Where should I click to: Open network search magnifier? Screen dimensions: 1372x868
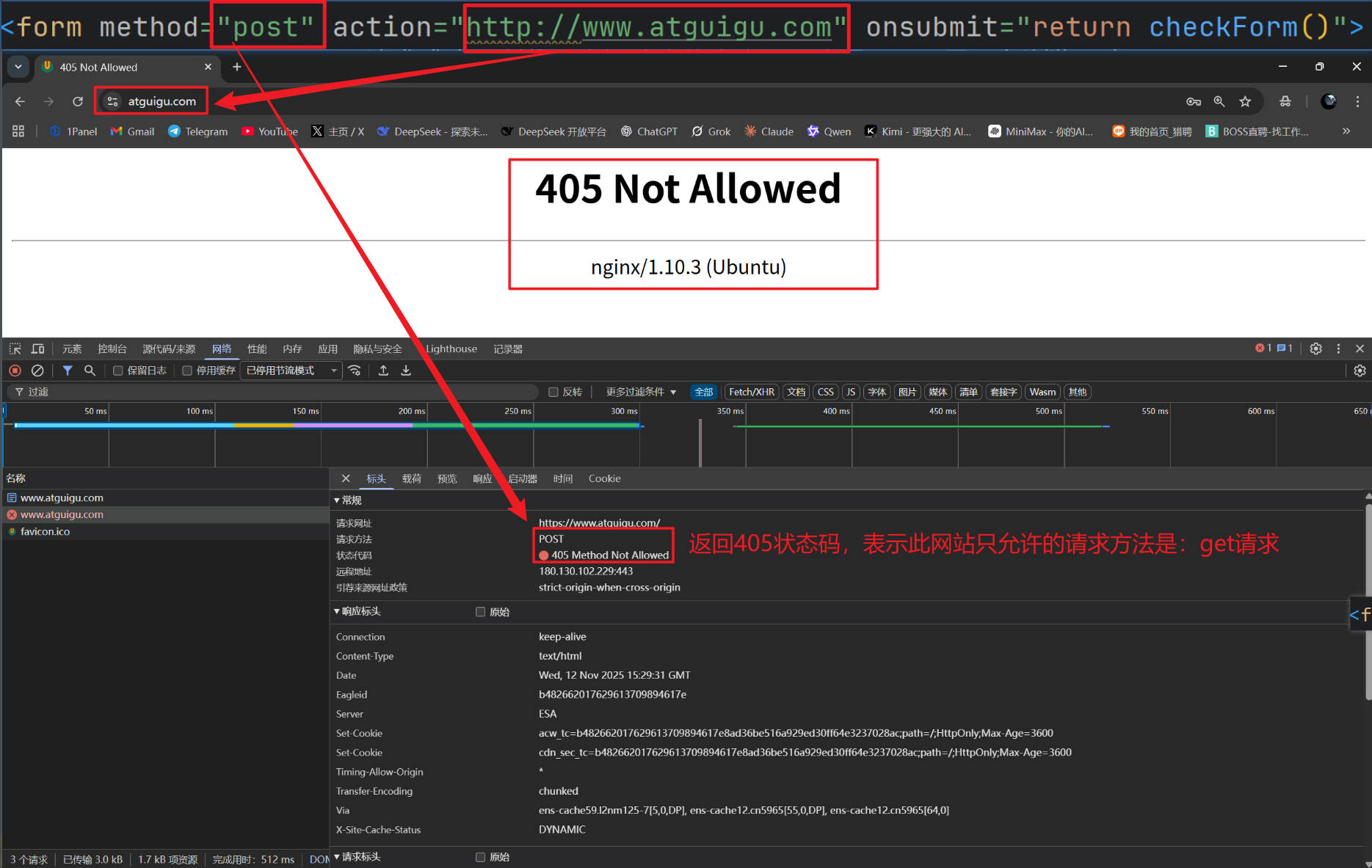(x=90, y=371)
